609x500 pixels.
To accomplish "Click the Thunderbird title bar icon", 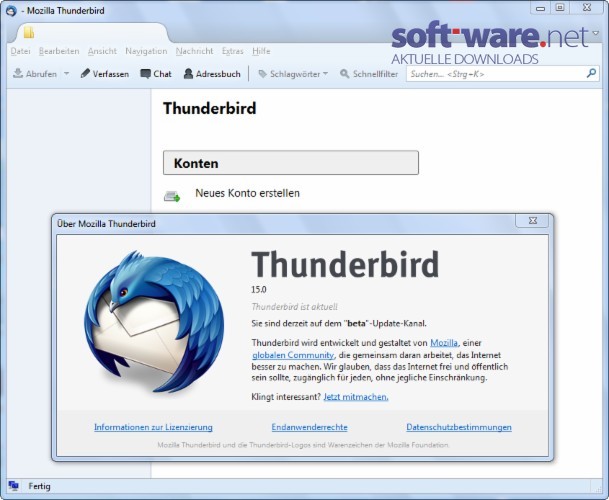I will point(11,10).
